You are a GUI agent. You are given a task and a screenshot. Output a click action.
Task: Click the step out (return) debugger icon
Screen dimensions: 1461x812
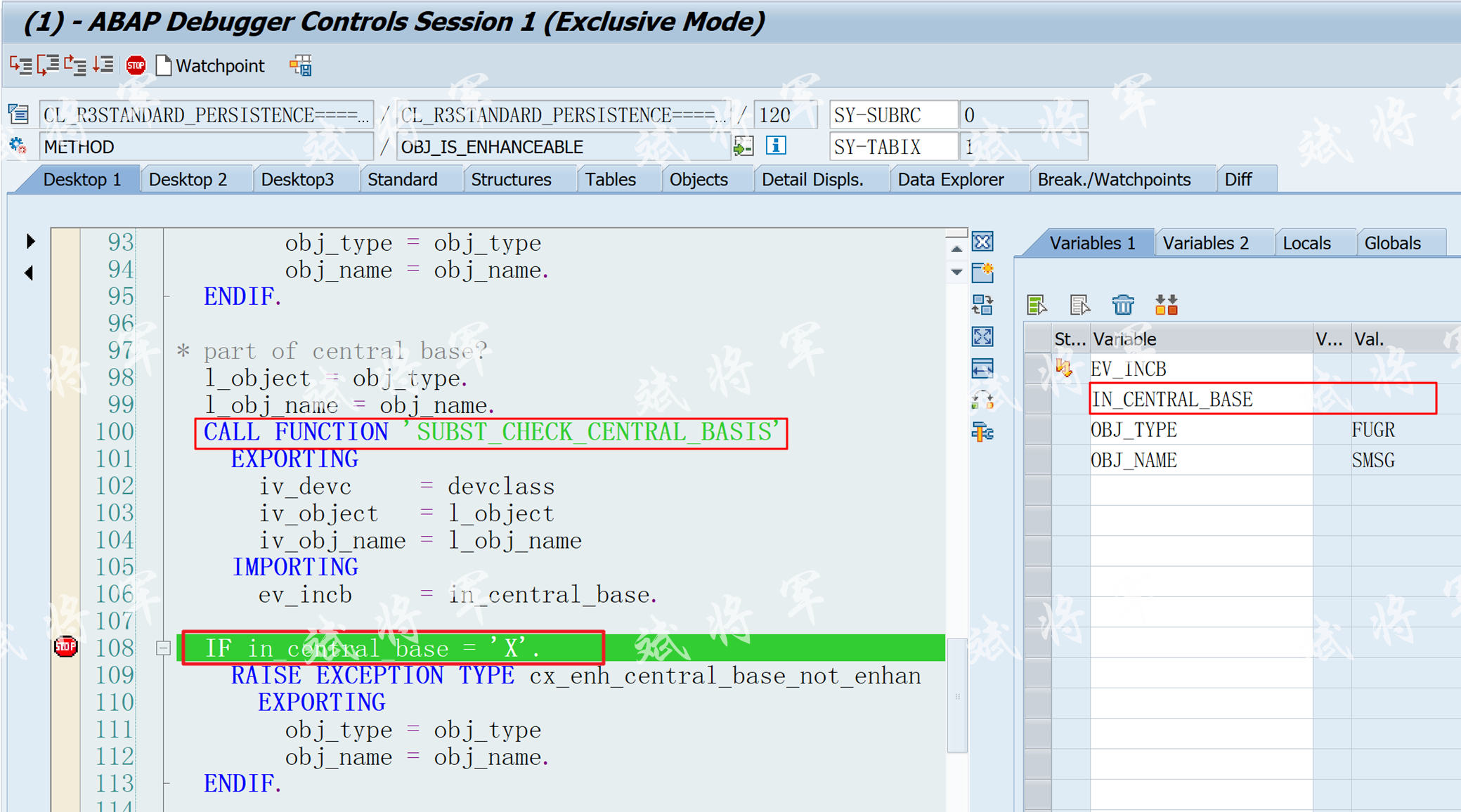75,66
